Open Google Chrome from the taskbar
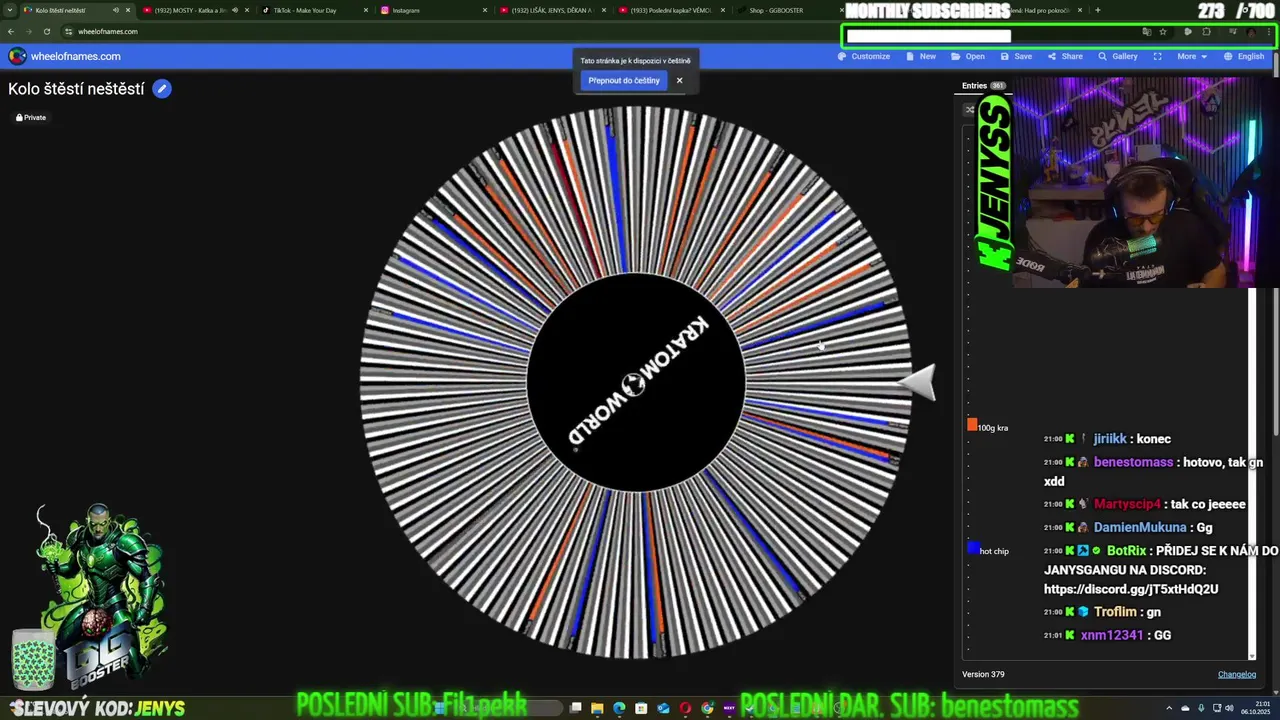Image resolution: width=1280 pixels, height=720 pixels. (x=707, y=708)
